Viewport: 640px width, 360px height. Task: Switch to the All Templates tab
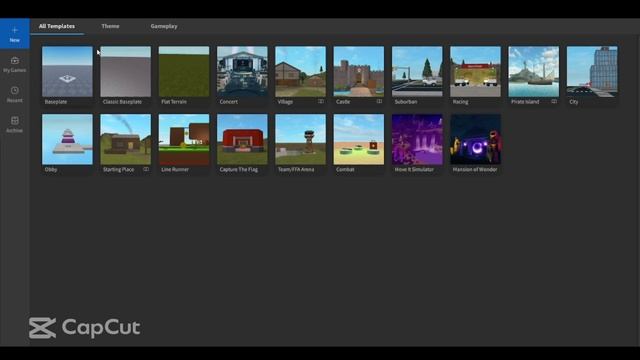click(57, 26)
